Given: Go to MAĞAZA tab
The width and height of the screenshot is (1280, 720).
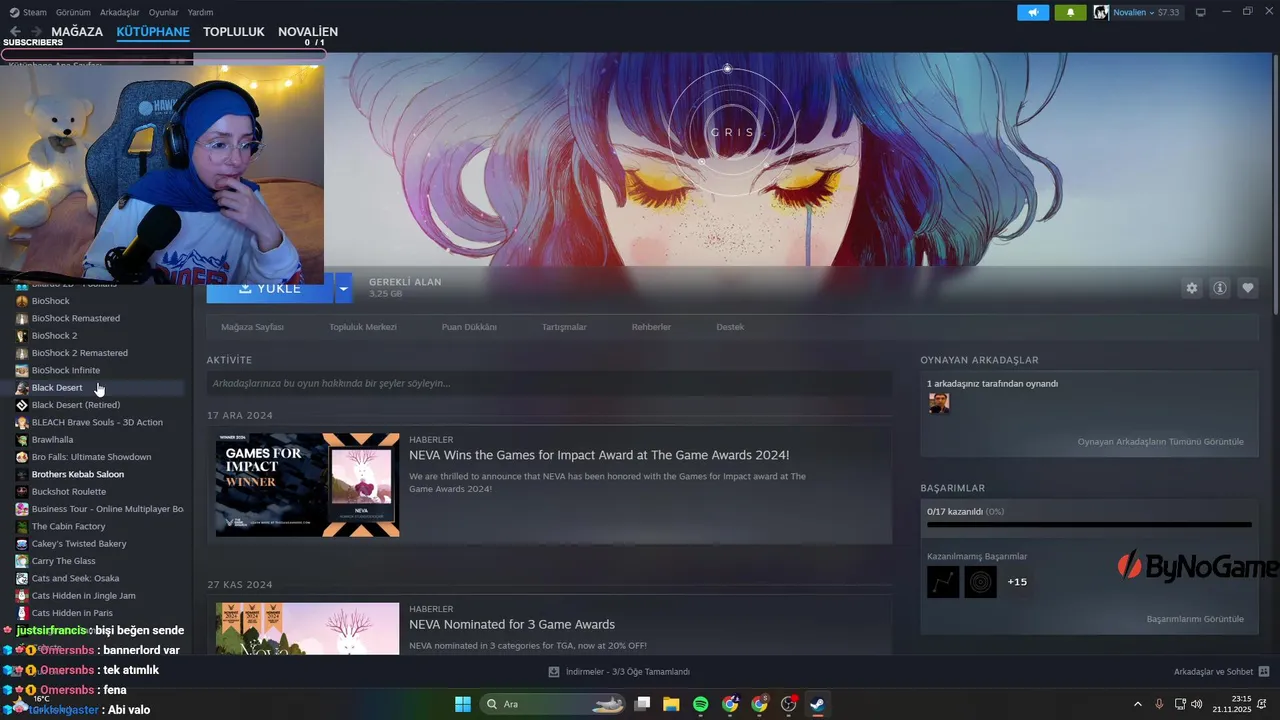Looking at the screenshot, I should pyautogui.click(x=77, y=32).
